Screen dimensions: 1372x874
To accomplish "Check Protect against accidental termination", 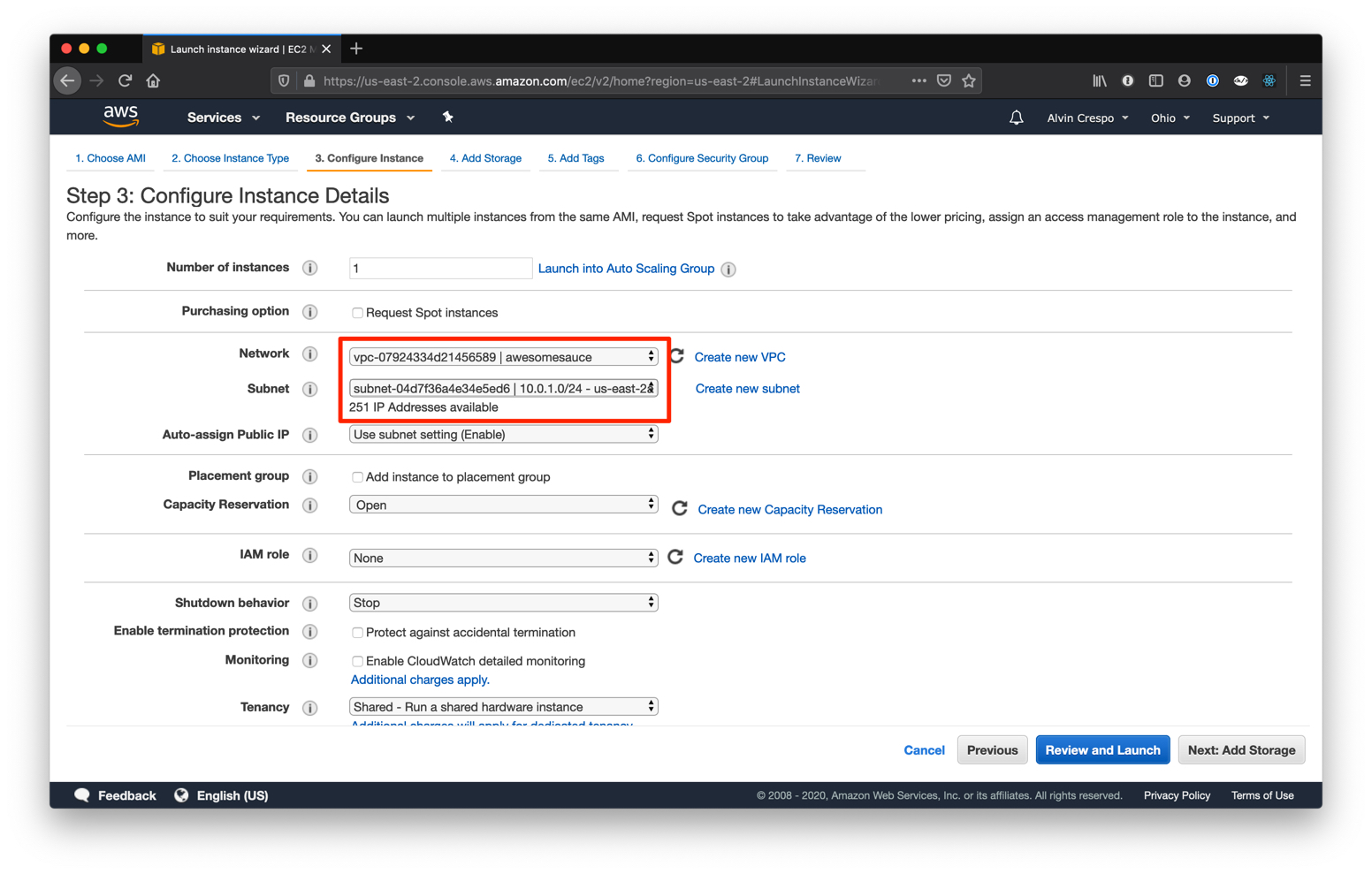I will (x=357, y=632).
